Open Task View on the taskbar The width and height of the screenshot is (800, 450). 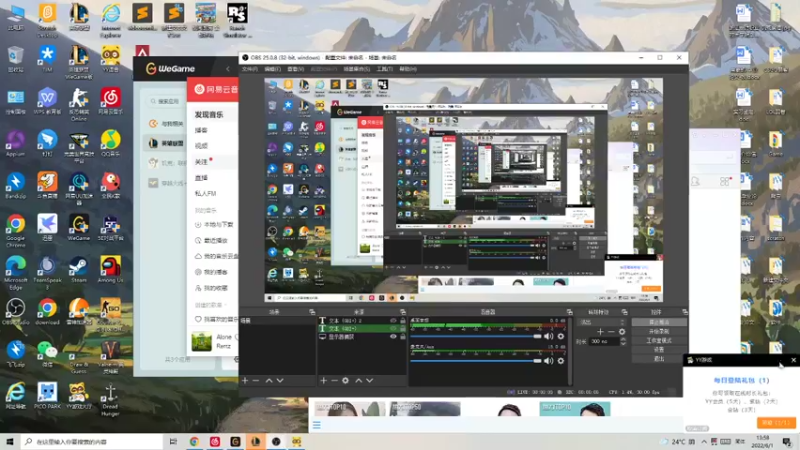tap(173, 441)
